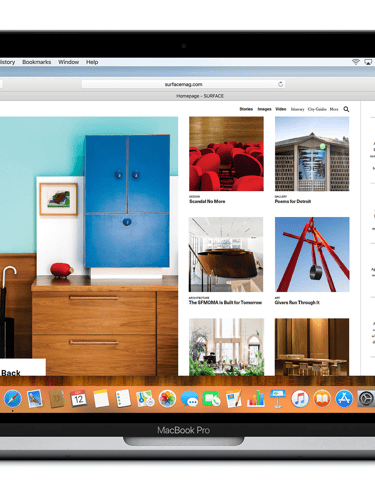This screenshot has width=375, height=503.
Task: Click the red steel sculpture thumbnail
Action: [312, 255]
